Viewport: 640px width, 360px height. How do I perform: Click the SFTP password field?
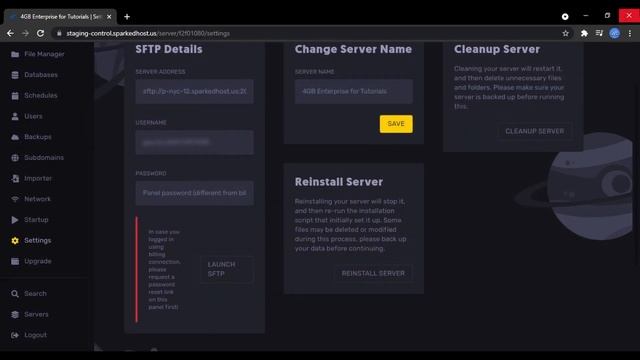point(194,193)
